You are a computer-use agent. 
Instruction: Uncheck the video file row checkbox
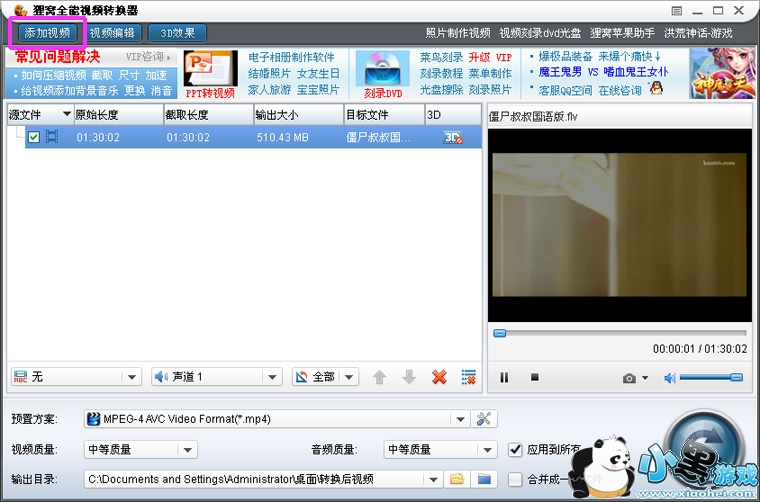point(33,137)
